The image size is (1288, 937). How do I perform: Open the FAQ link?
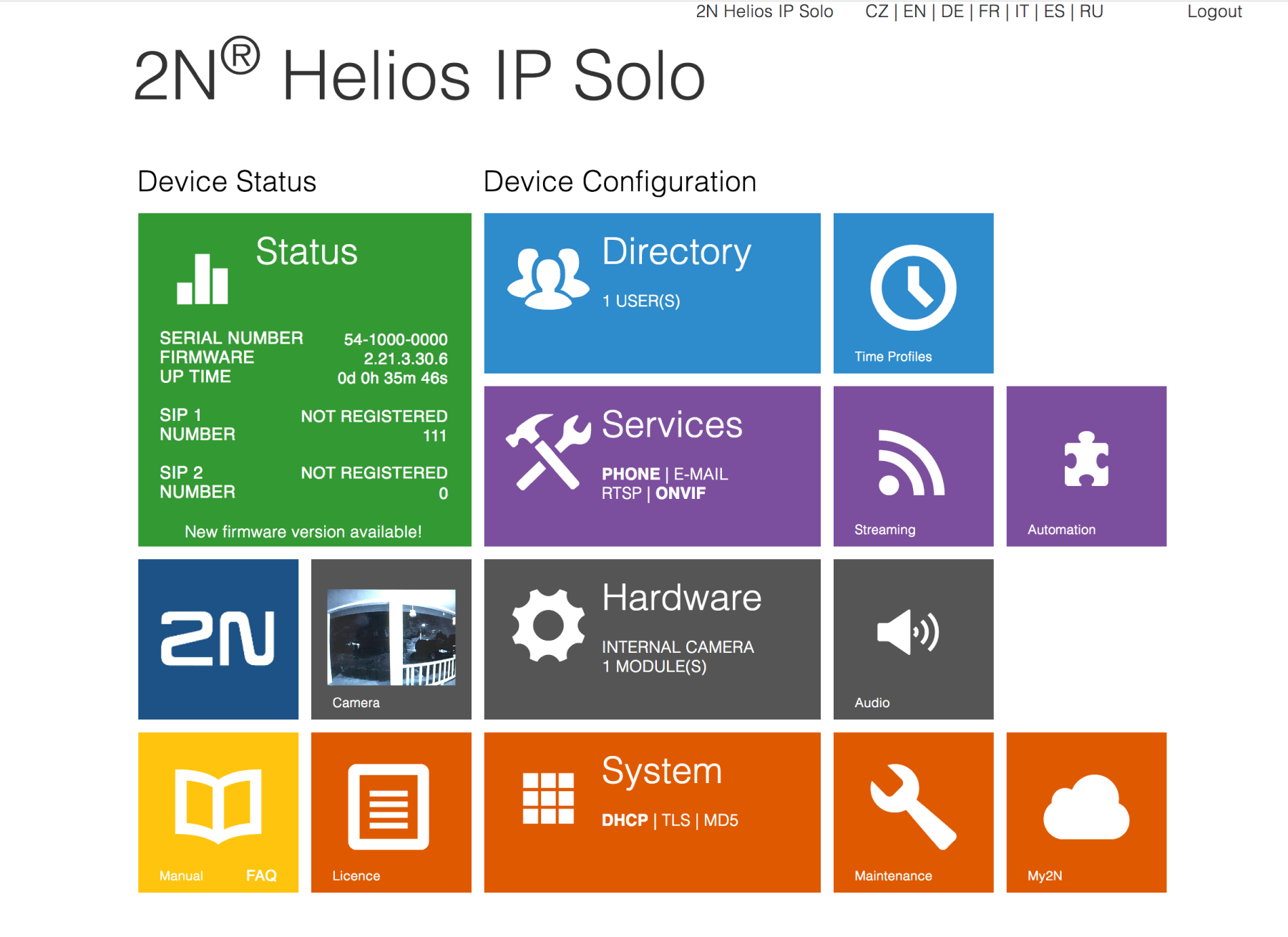coord(261,875)
